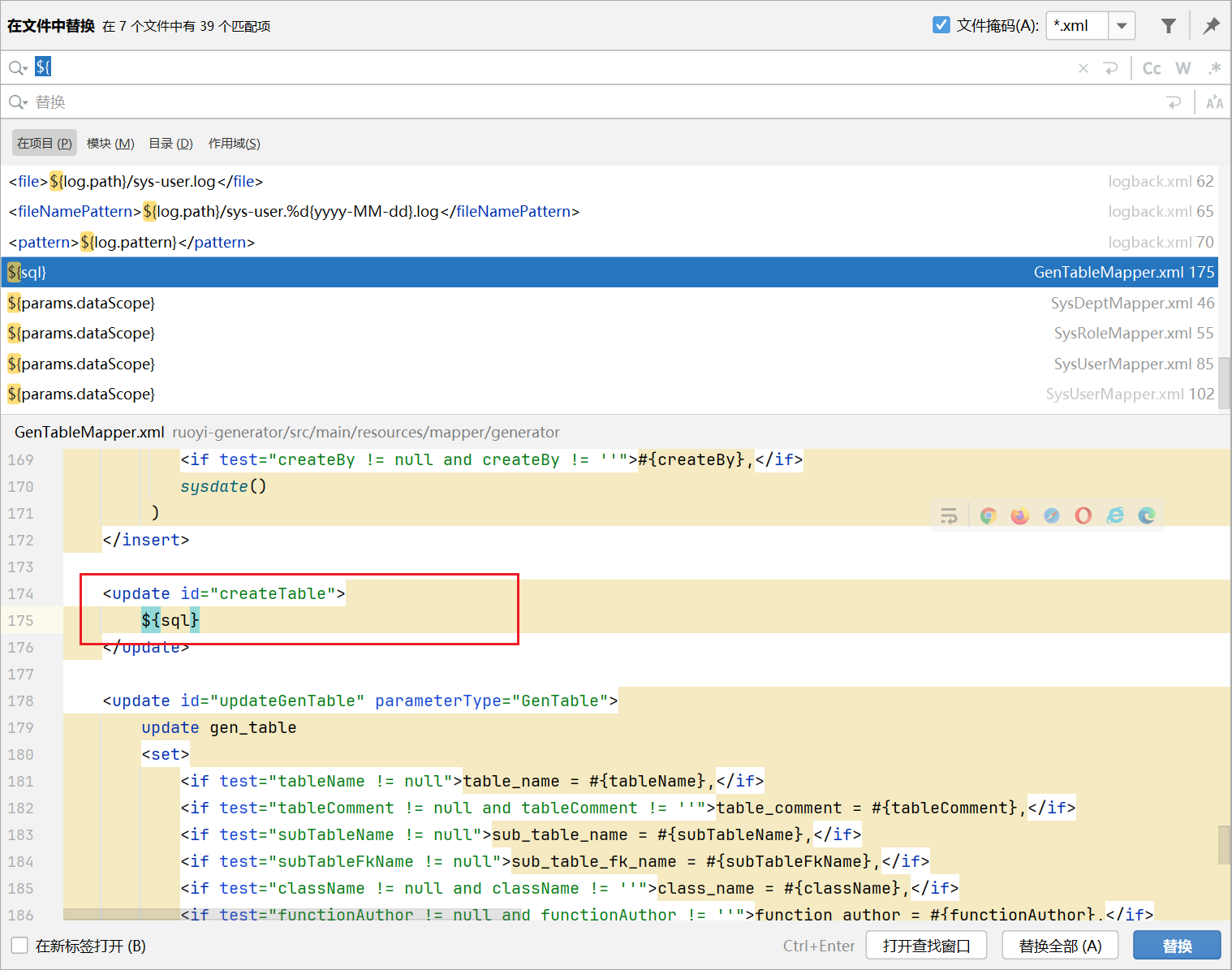Select SysDeptMapper.xml 46 dataScope result

click(610, 303)
